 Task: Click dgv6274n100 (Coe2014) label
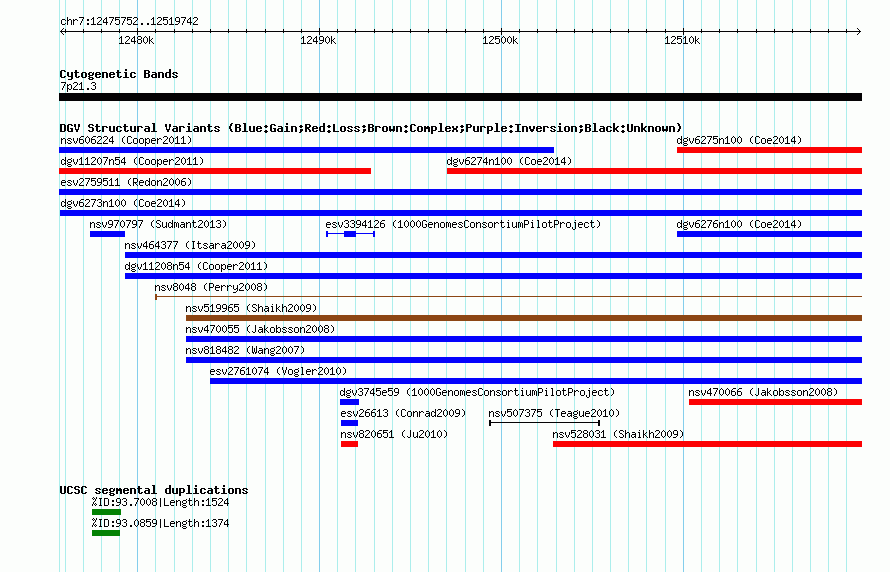509,161
